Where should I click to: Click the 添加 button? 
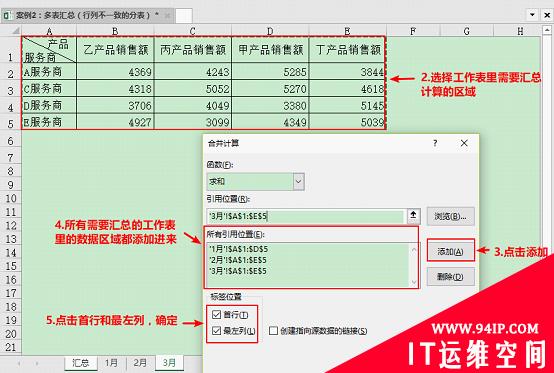450,251
